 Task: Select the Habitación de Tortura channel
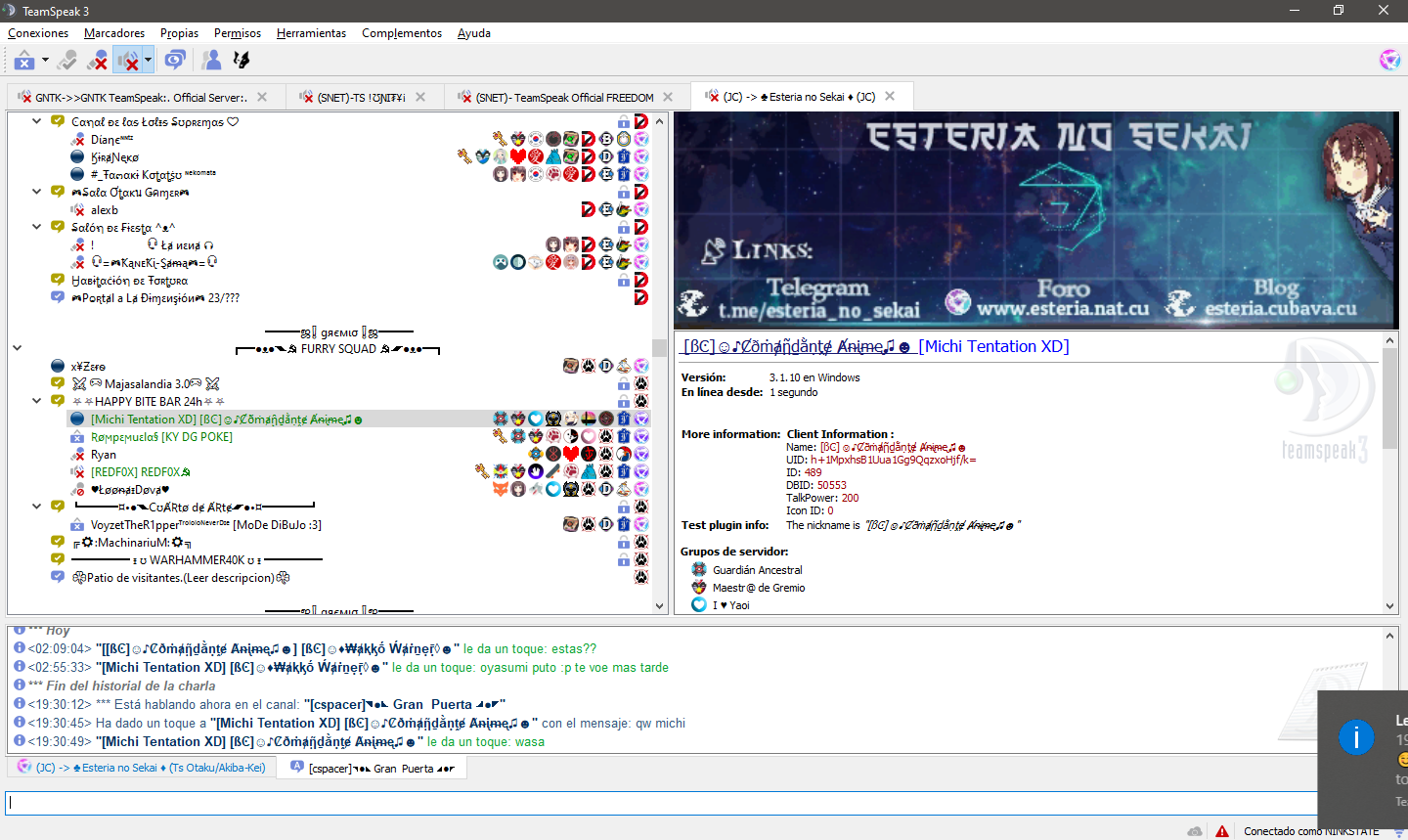point(128,281)
